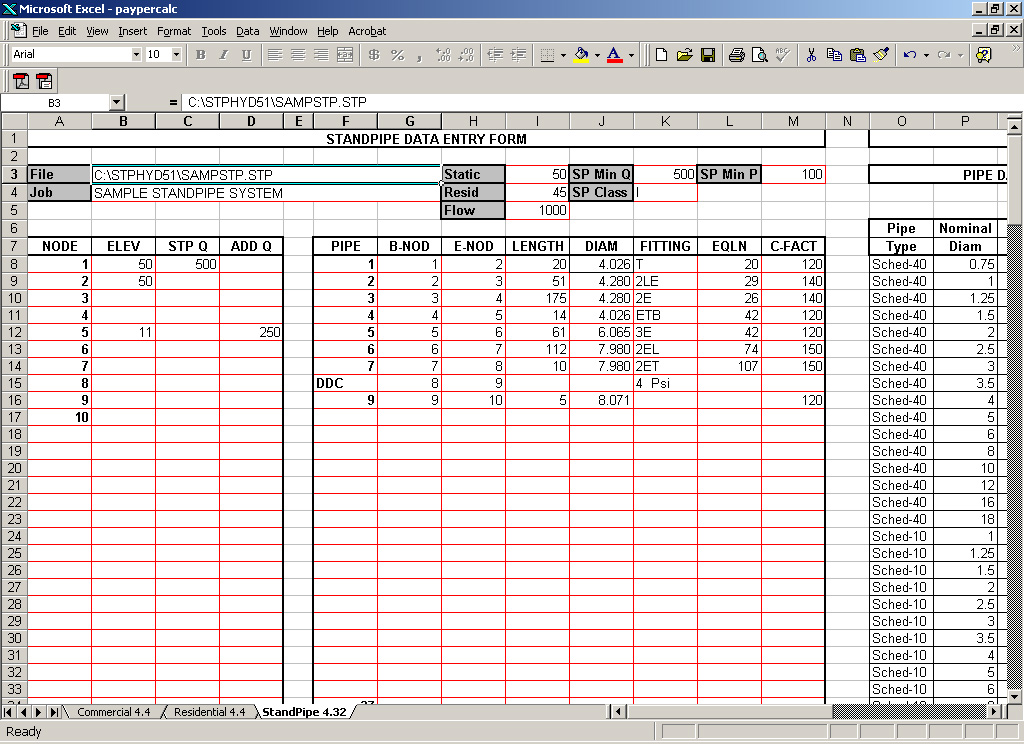Select row 12 header

(14, 332)
